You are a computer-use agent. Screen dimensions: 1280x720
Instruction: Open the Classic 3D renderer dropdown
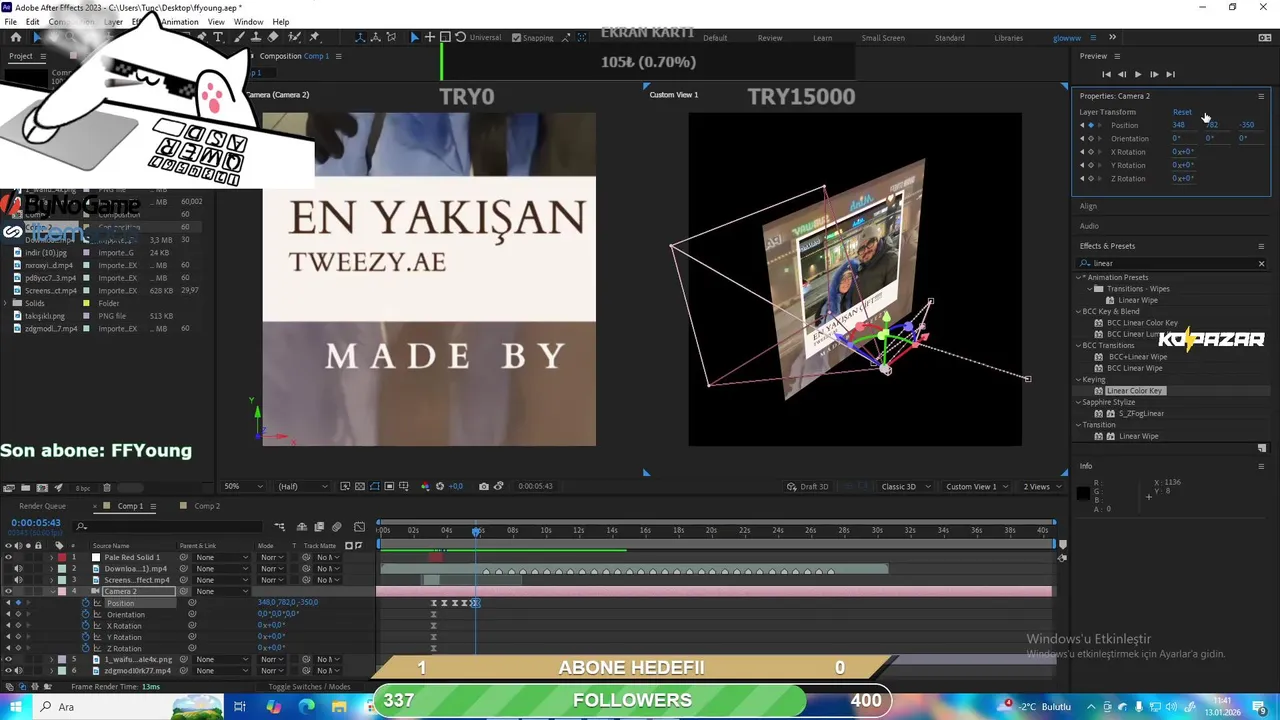pyautogui.click(x=905, y=486)
